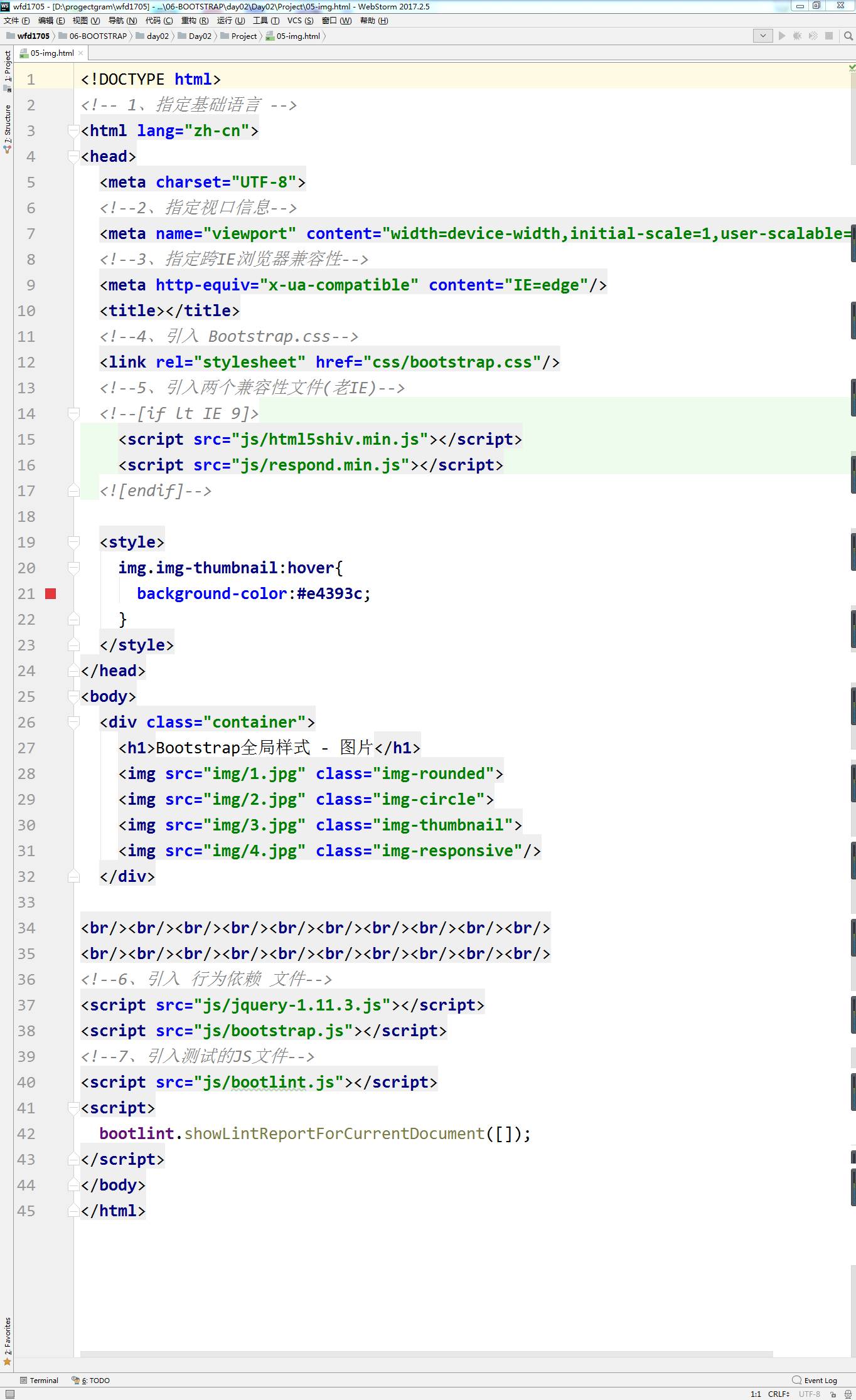Collapse the CSS rule fold on line 20
Image resolution: width=856 pixels, height=1400 pixels.
point(73,568)
